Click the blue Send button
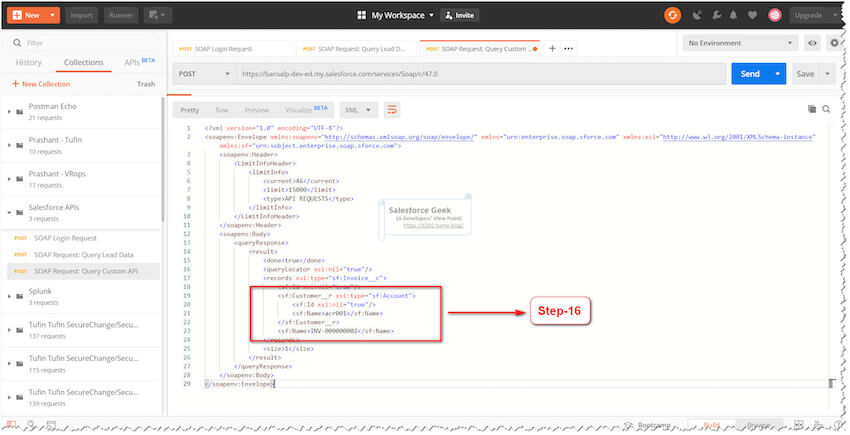Screen dimensions: 850x435 coord(750,74)
